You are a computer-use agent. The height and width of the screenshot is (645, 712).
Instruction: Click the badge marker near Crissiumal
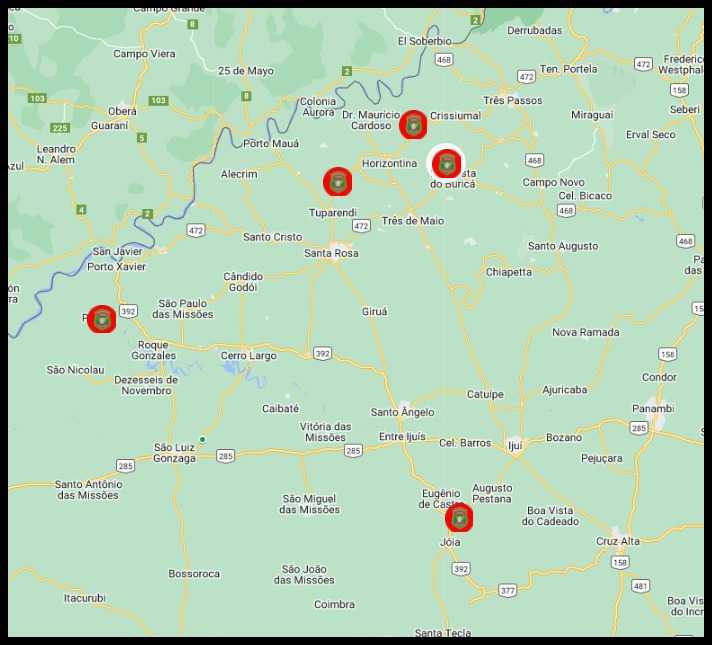coord(413,125)
